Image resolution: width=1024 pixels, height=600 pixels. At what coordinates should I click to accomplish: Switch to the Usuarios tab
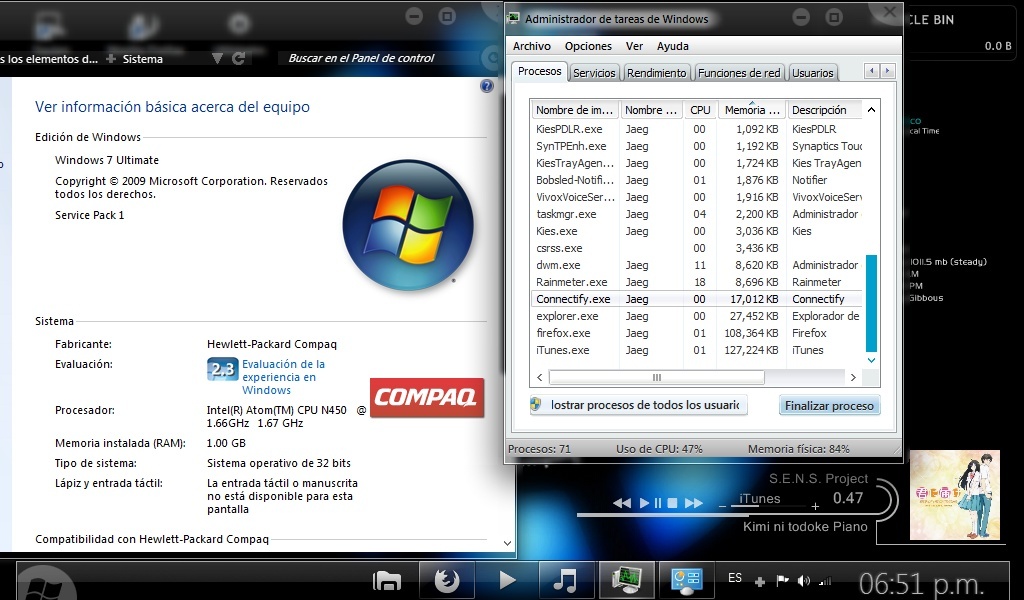tap(812, 73)
